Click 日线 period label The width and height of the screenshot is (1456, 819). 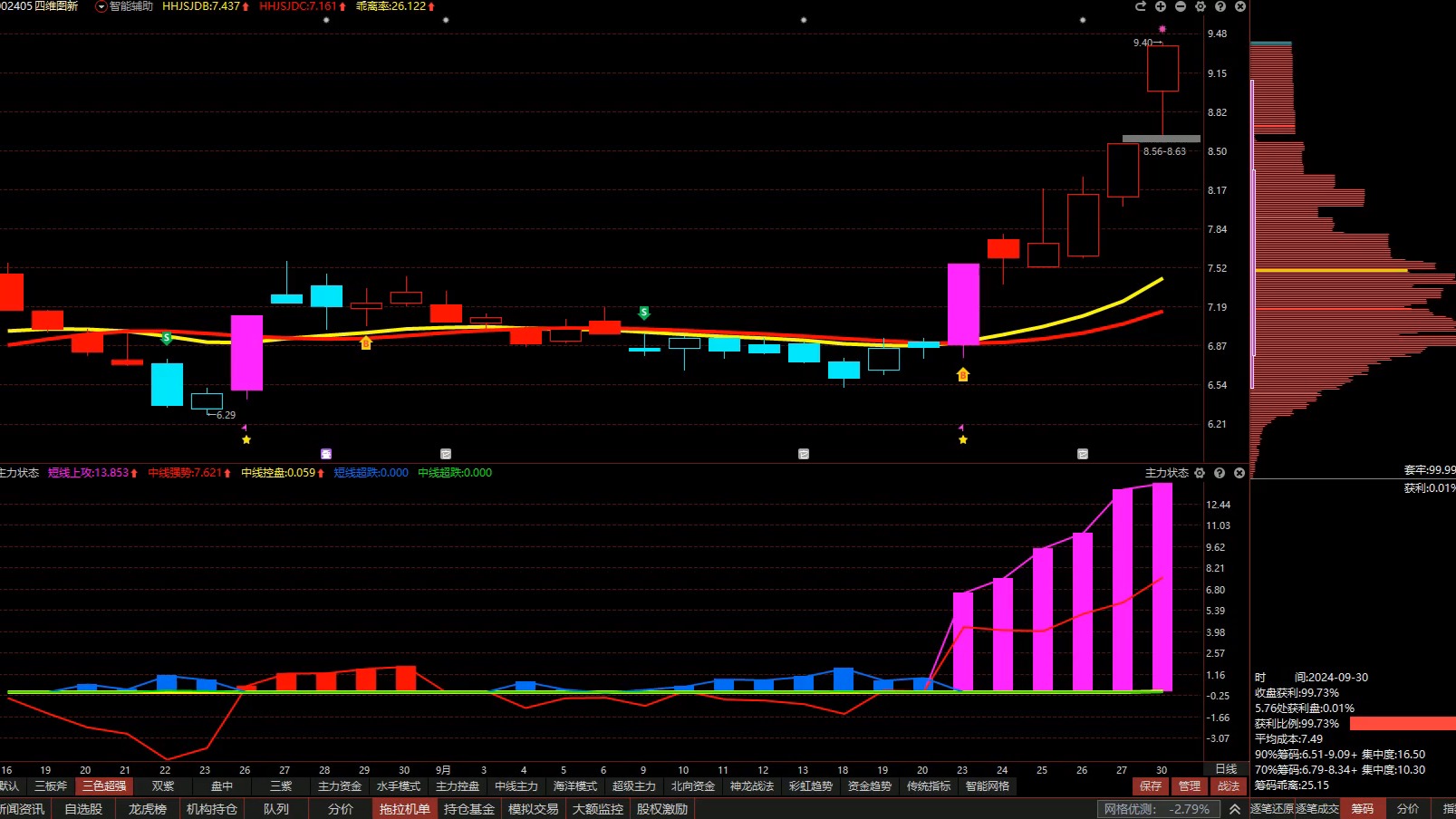1226,769
